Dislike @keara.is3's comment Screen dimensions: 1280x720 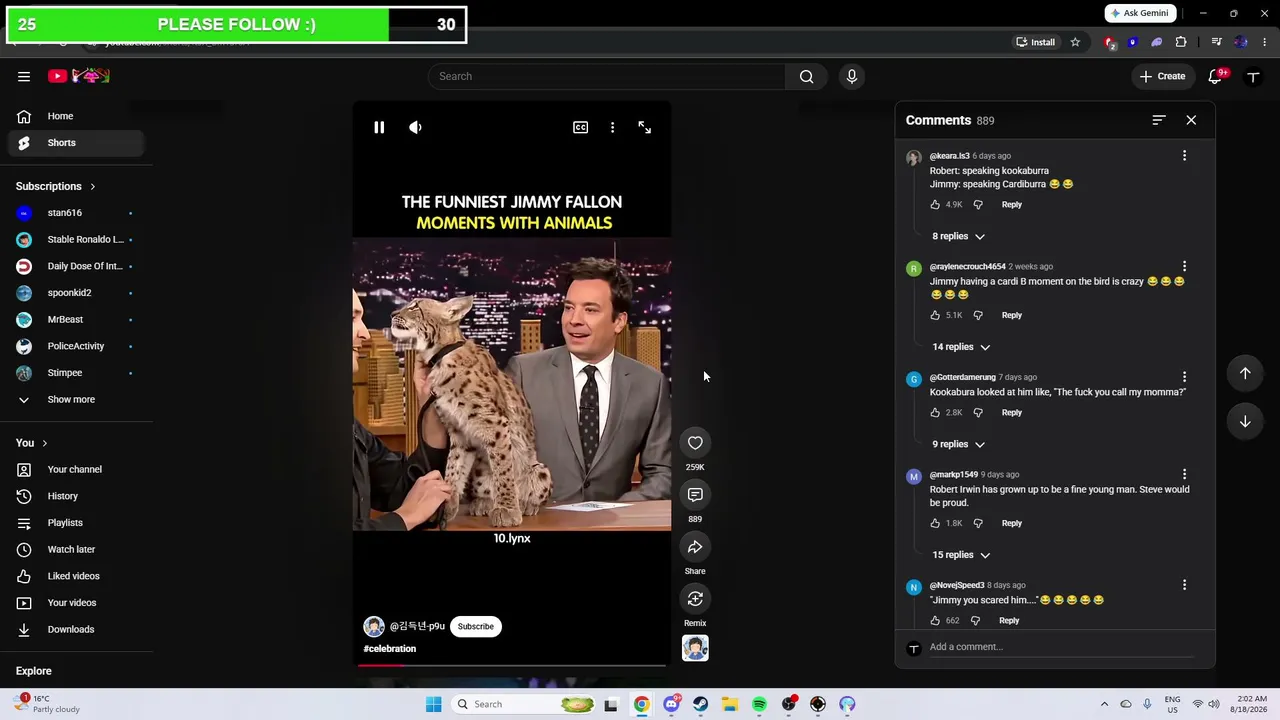coord(978,204)
